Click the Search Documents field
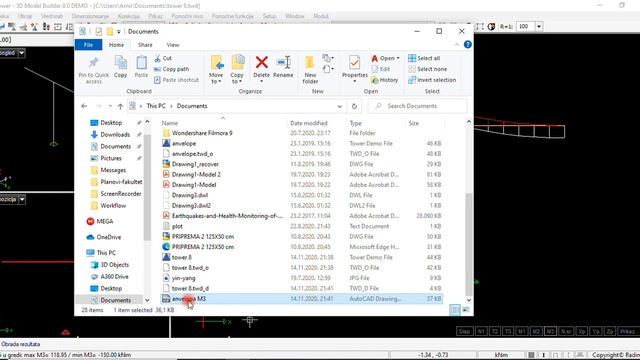This screenshot has width=640, height=360. click(x=417, y=106)
